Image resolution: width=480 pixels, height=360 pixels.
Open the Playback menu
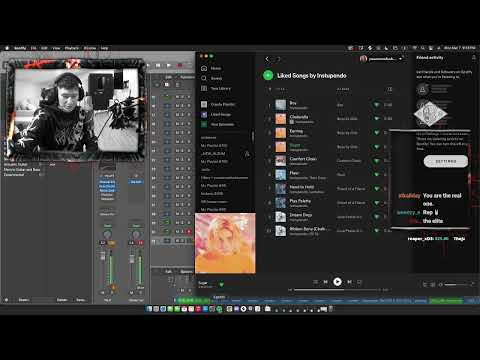pos(72,48)
